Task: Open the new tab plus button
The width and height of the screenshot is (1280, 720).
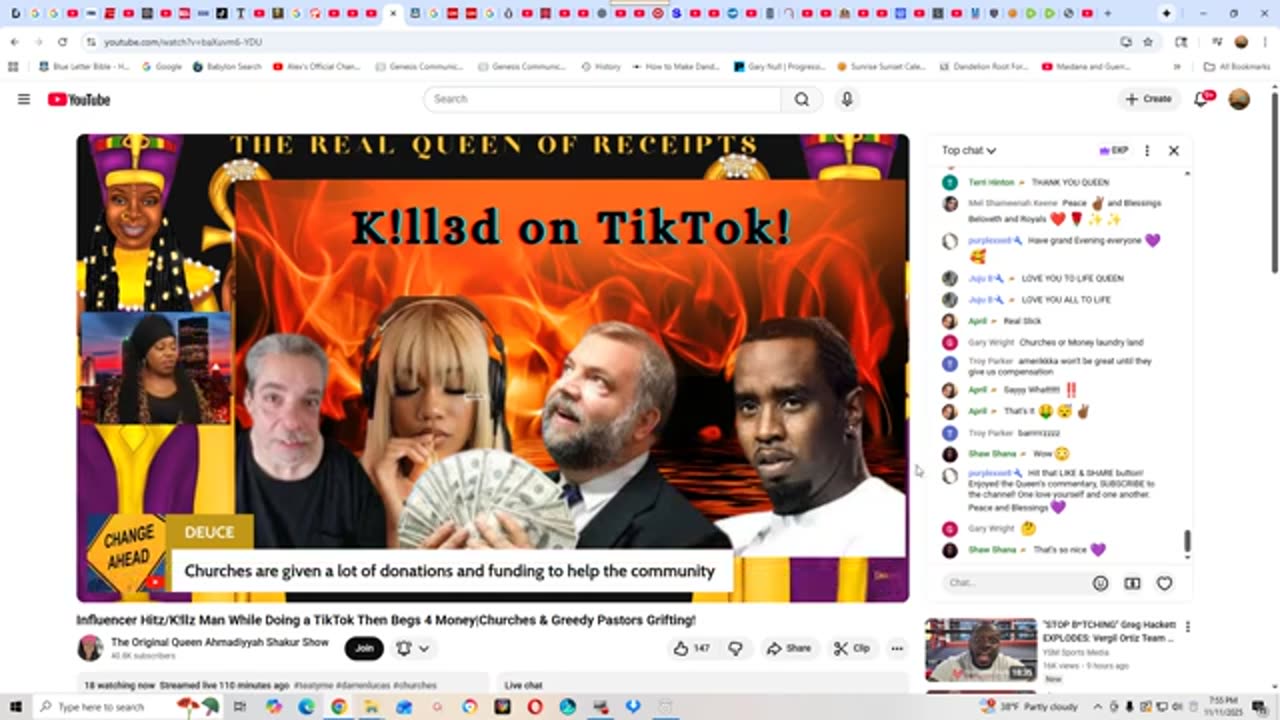Action: [1108, 13]
